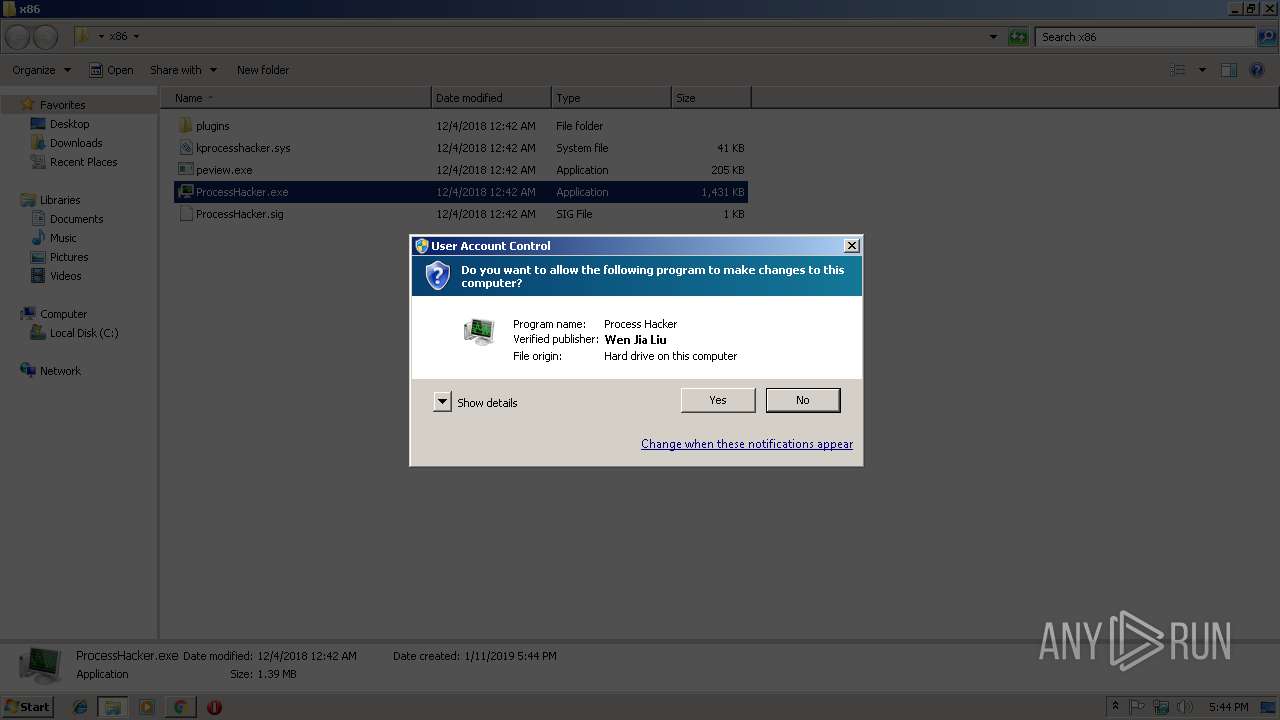Click the x86 breadcrumb in address bar
Screen dimensions: 1280x720
click(x=118, y=36)
